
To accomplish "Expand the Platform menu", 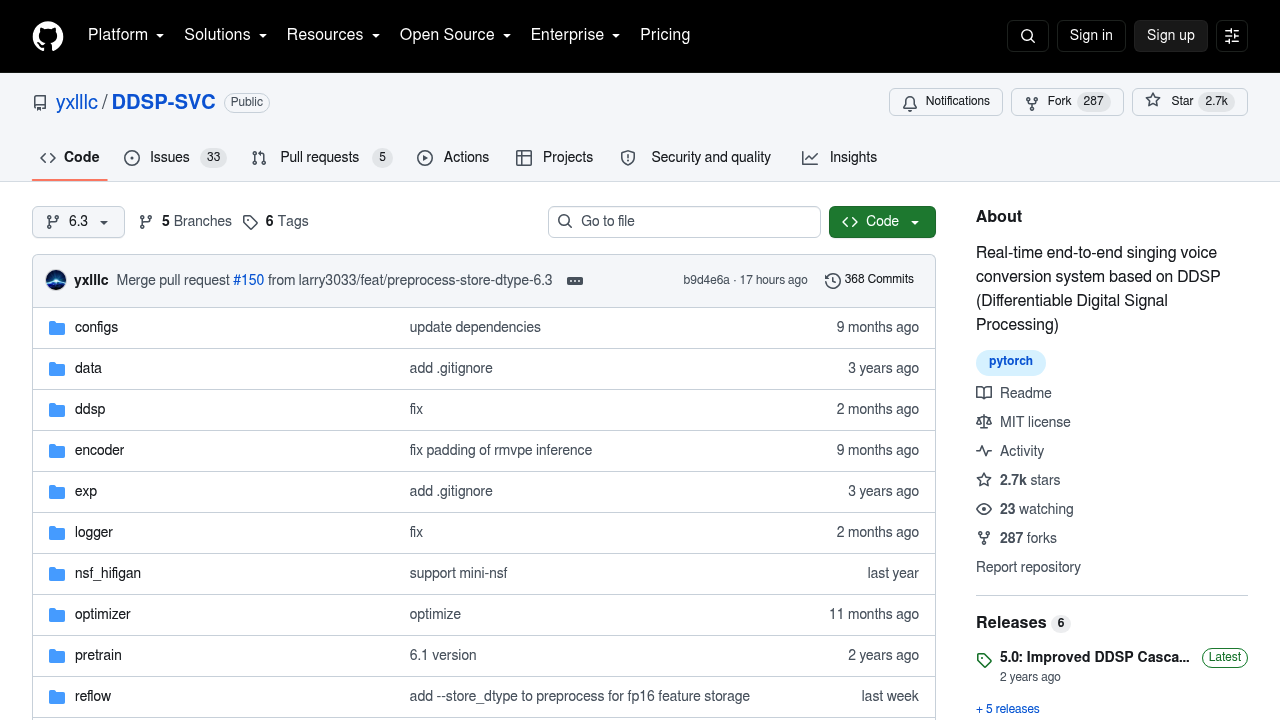I will (126, 35).
